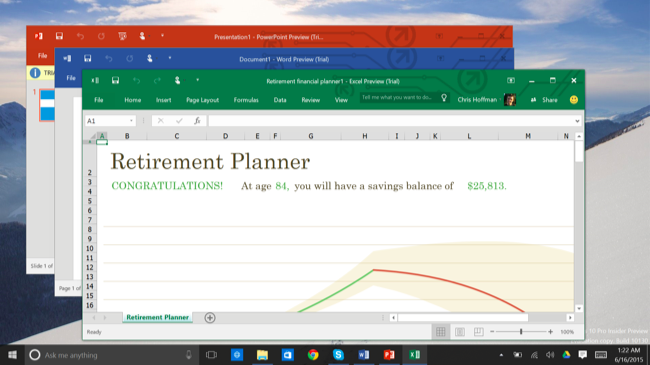This screenshot has height=365, width=650.
Task: Open File menu in PowerPoint window
Action: [x=42, y=56]
